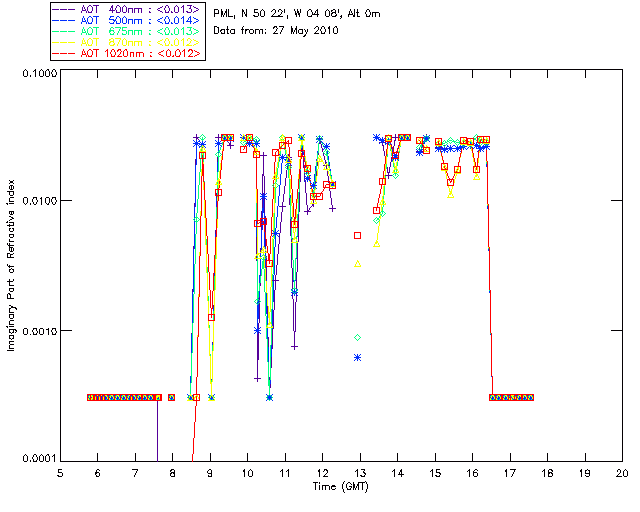The height and width of the screenshot is (512, 640).
Task: Select the isolated blue asterisk marker near 13h
Action: 358,358
